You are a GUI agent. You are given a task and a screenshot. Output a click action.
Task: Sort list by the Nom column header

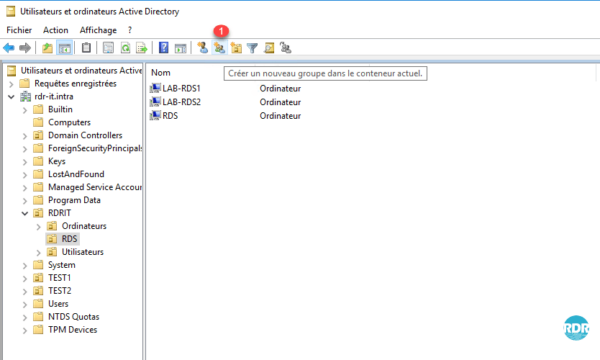pos(161,73)
